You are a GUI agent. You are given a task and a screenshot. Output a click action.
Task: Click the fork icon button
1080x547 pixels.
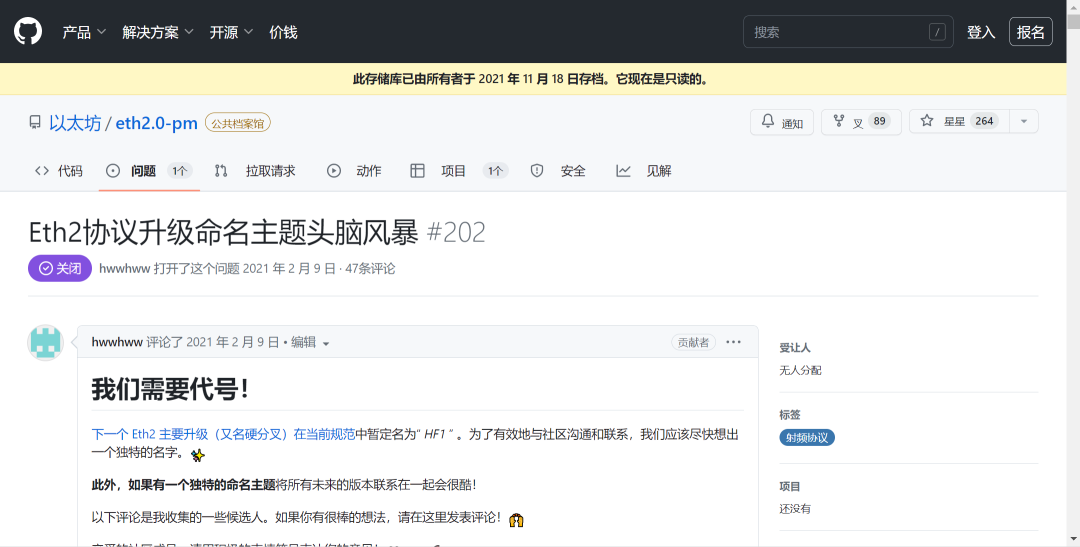click(x=839, y=122)
